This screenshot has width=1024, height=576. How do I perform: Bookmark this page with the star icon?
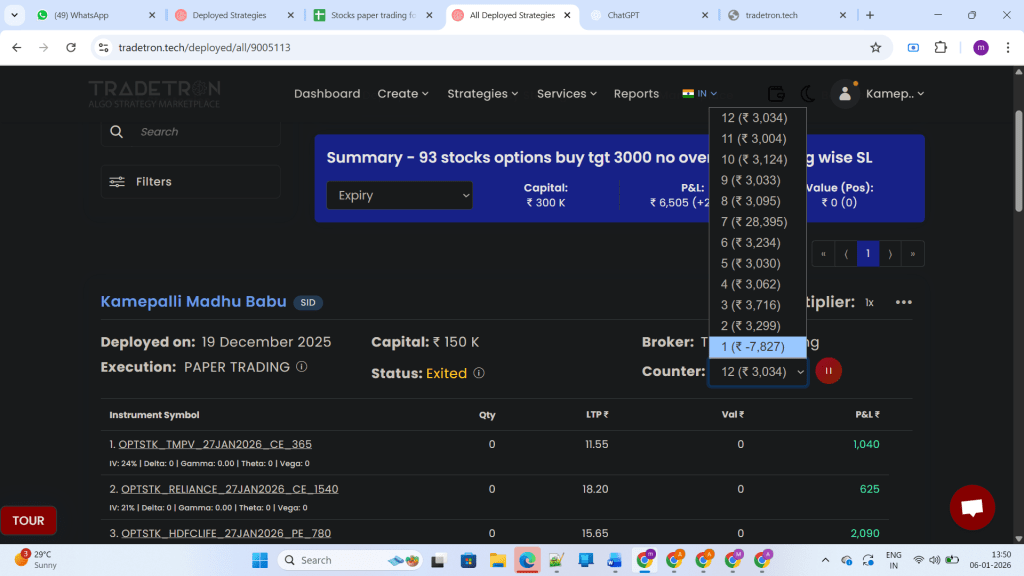tap(875, 47)
